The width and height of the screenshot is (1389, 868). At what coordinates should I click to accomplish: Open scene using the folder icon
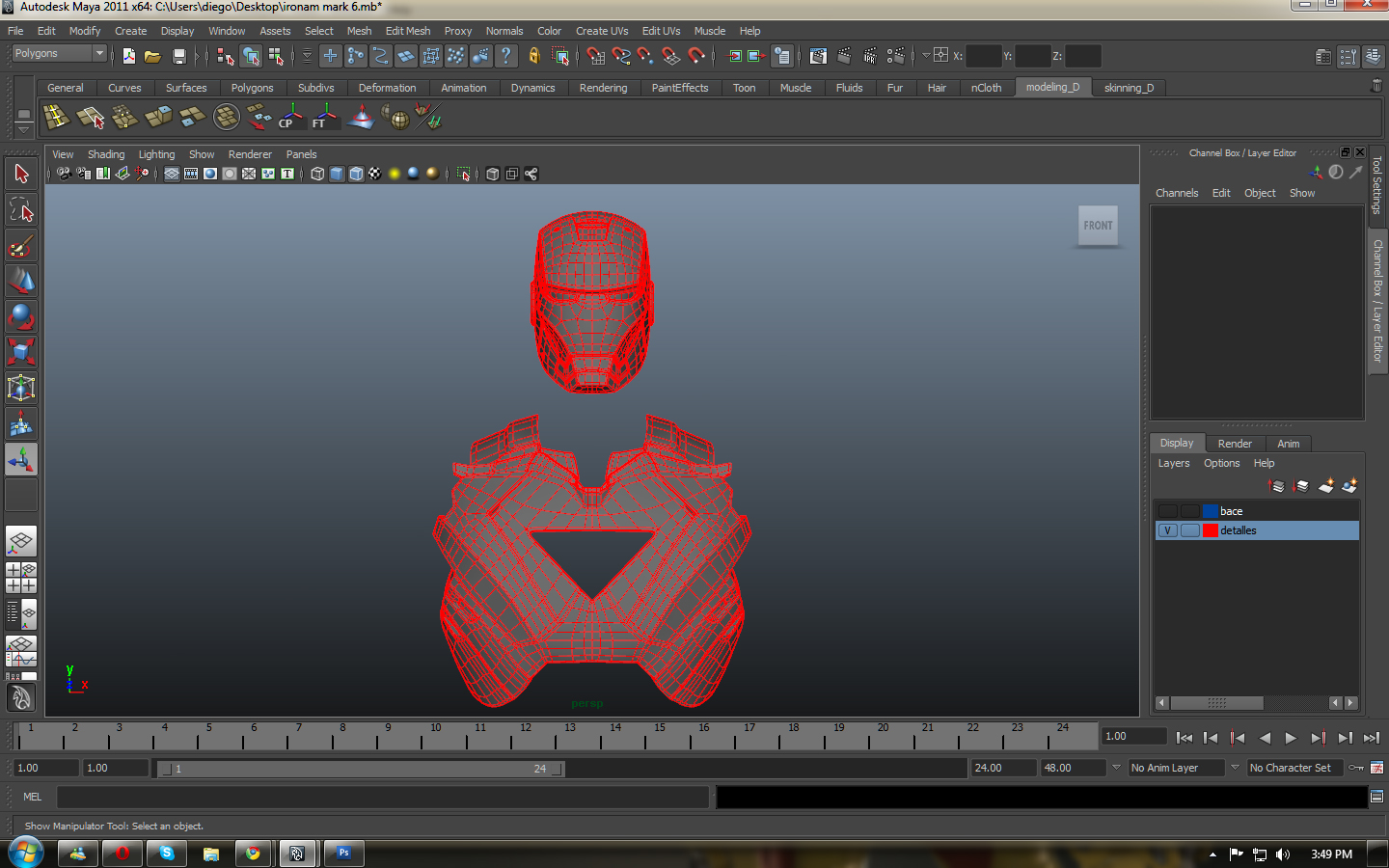[152, 57]
